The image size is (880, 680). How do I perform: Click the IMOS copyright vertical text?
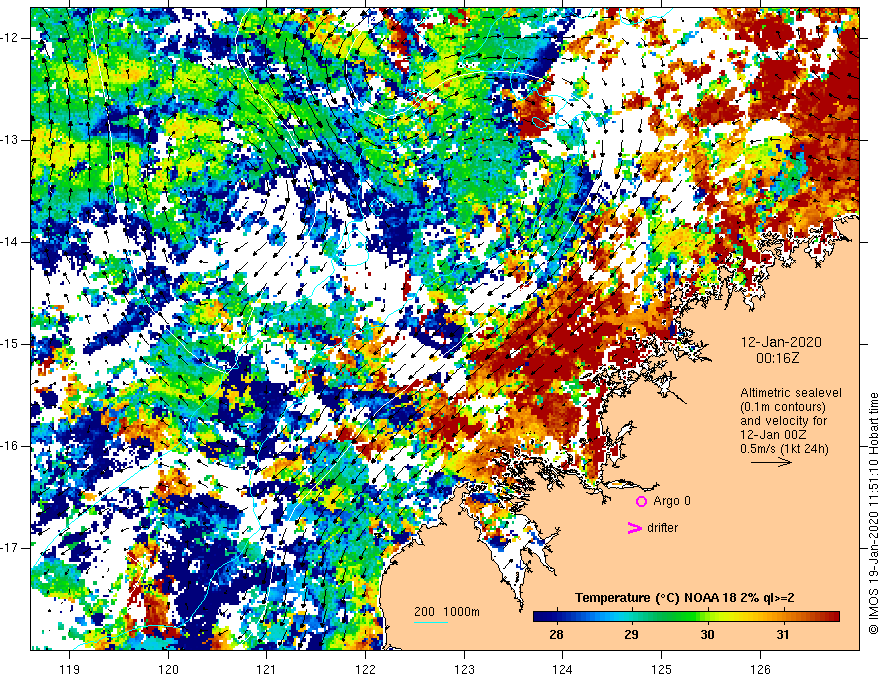click(x=873, y=513)
